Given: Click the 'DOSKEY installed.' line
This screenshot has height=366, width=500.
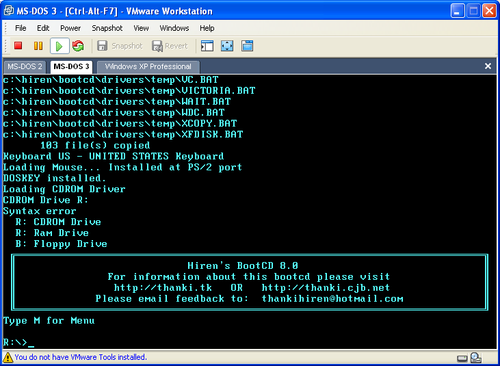Looking at the screenshot, I should click(55, 178).
